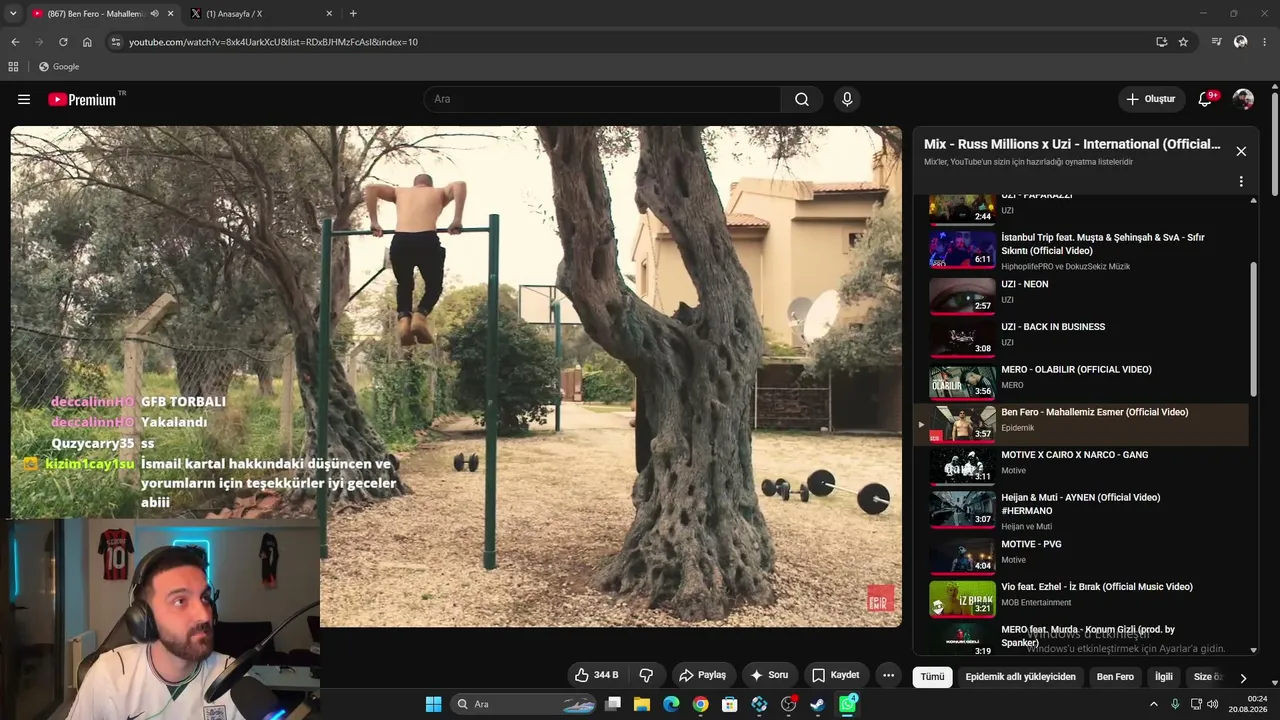Go to YouTube Premium home via logo
This screenshot has width=1280, height=720.
(82, 99)
